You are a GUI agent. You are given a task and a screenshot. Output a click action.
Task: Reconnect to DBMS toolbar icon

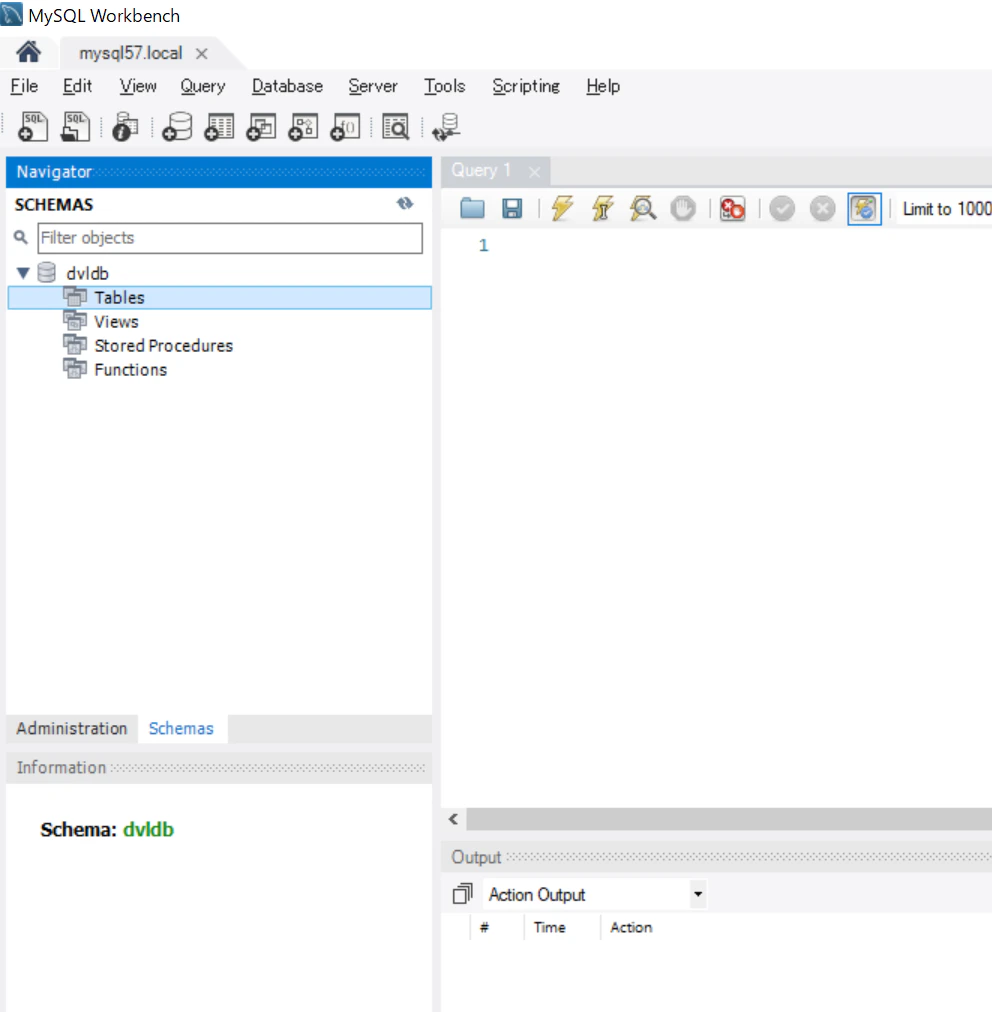[x=446, y=126]
